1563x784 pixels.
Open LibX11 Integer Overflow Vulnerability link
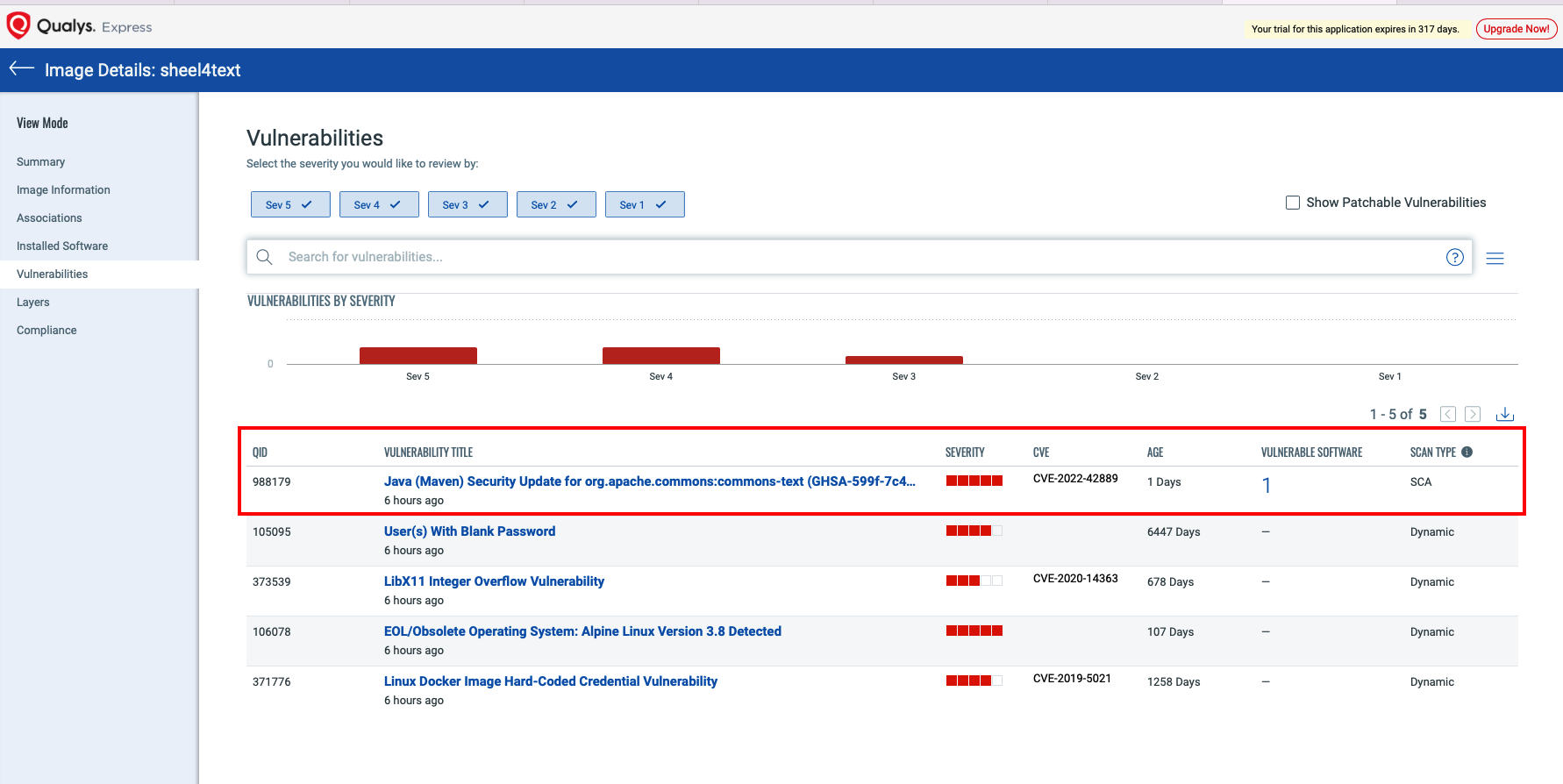[x=495, y=581]
